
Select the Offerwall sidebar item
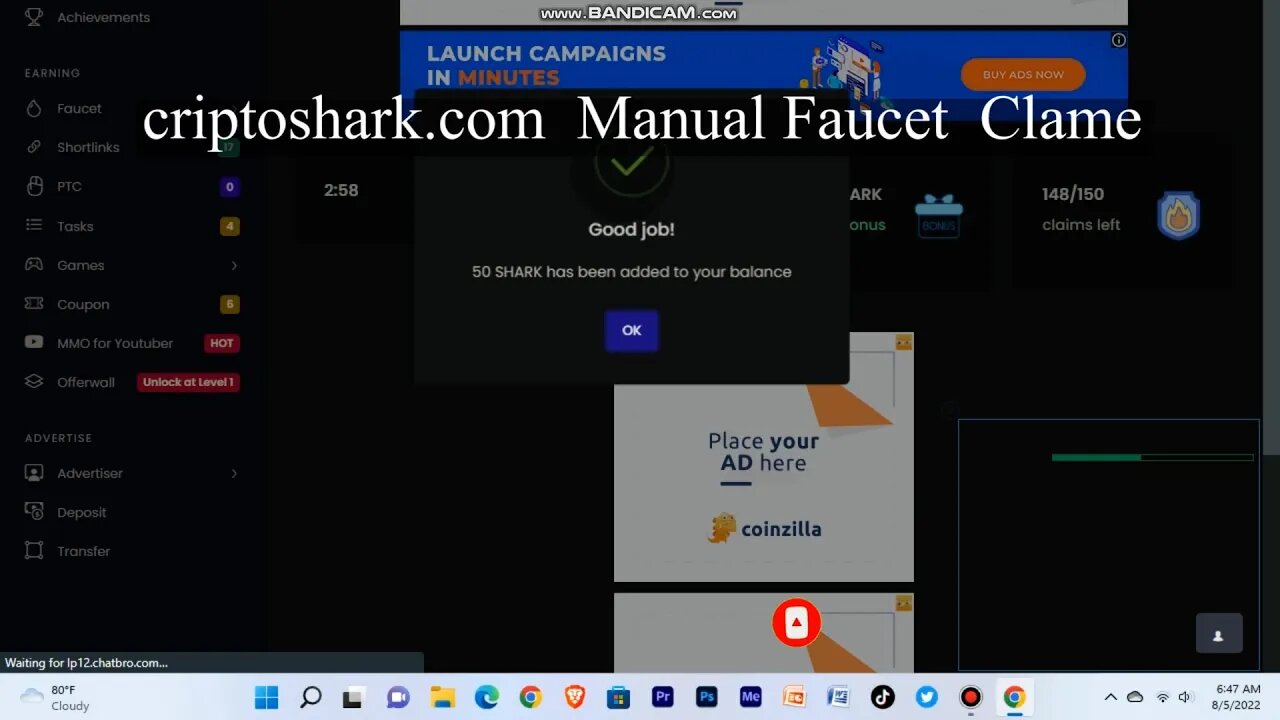point(86,382)
